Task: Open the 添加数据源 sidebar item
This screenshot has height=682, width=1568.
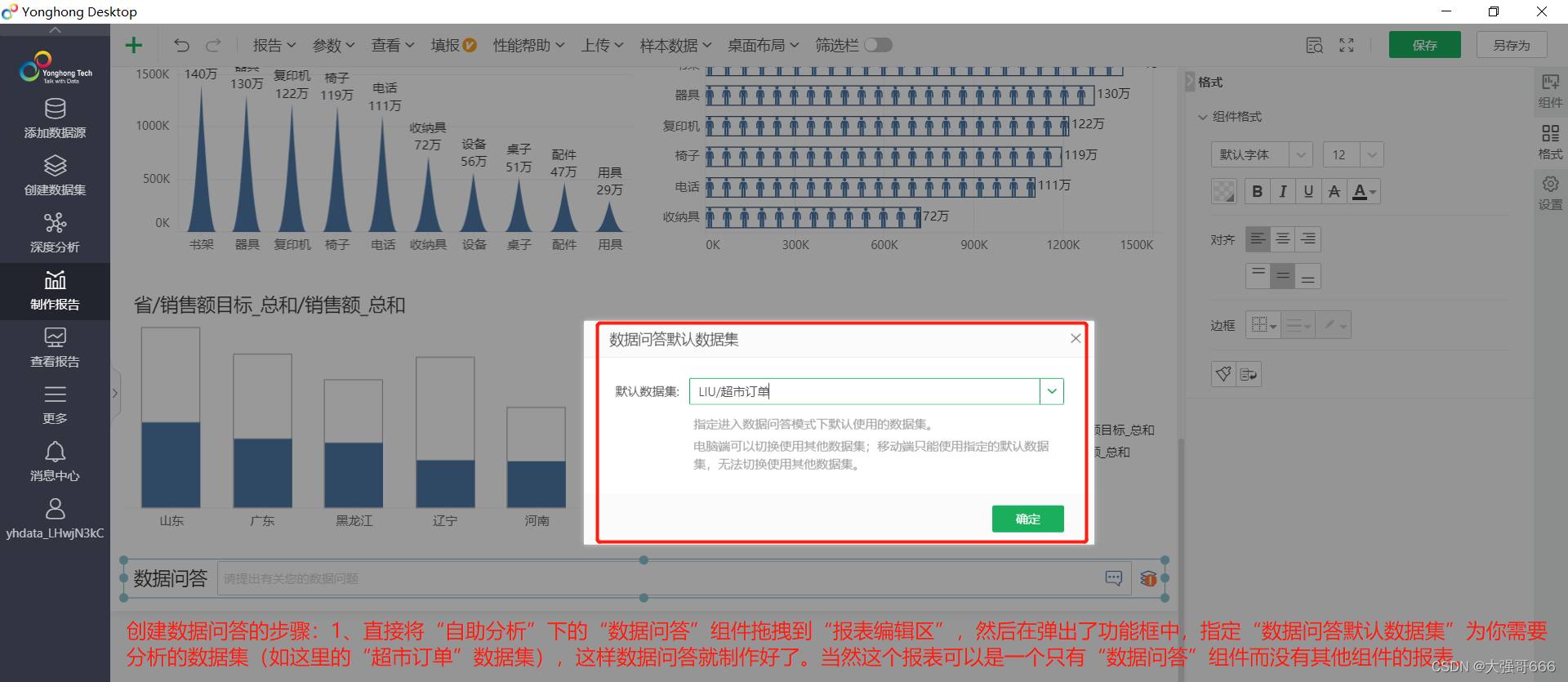Action: tap(55, 119)
